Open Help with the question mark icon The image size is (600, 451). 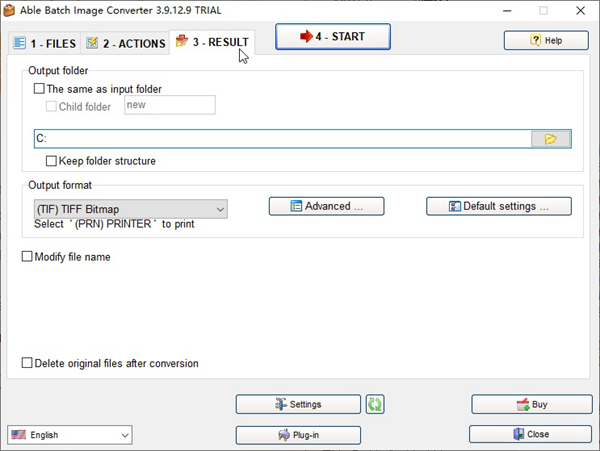pyautogui.click(x=545, y=40)
